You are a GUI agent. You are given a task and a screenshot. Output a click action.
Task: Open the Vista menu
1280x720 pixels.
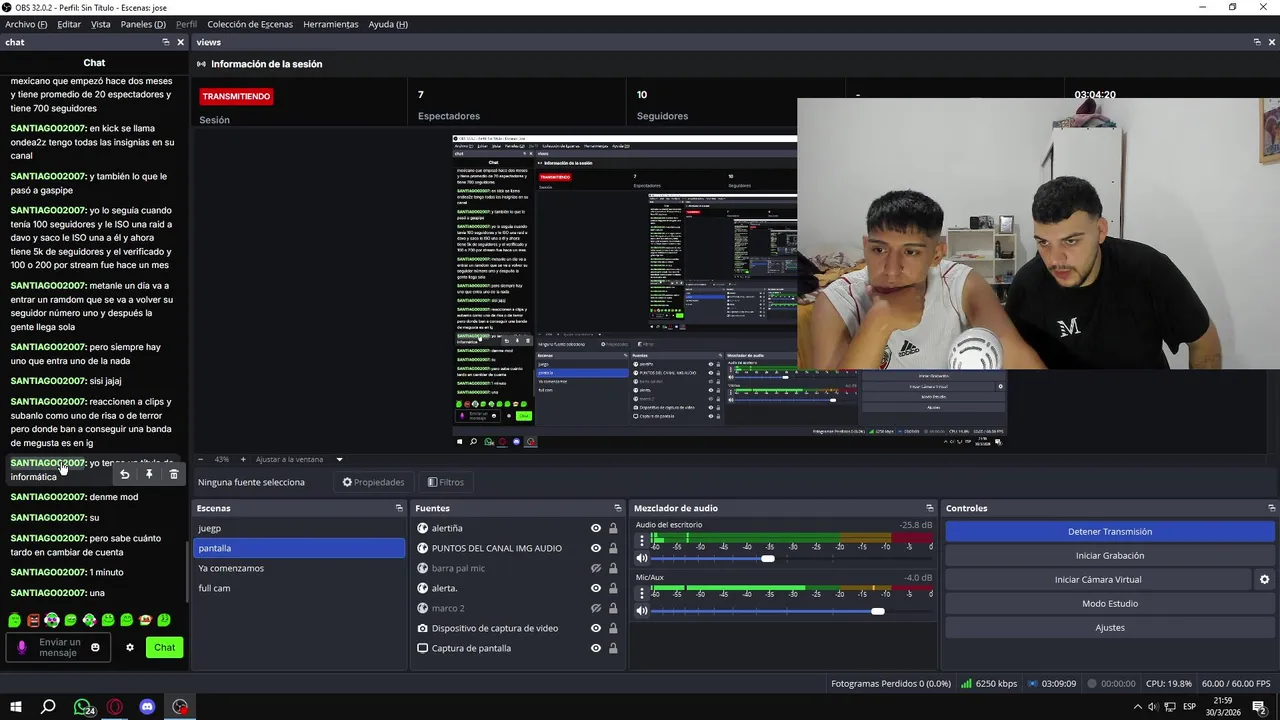(101, 24)
